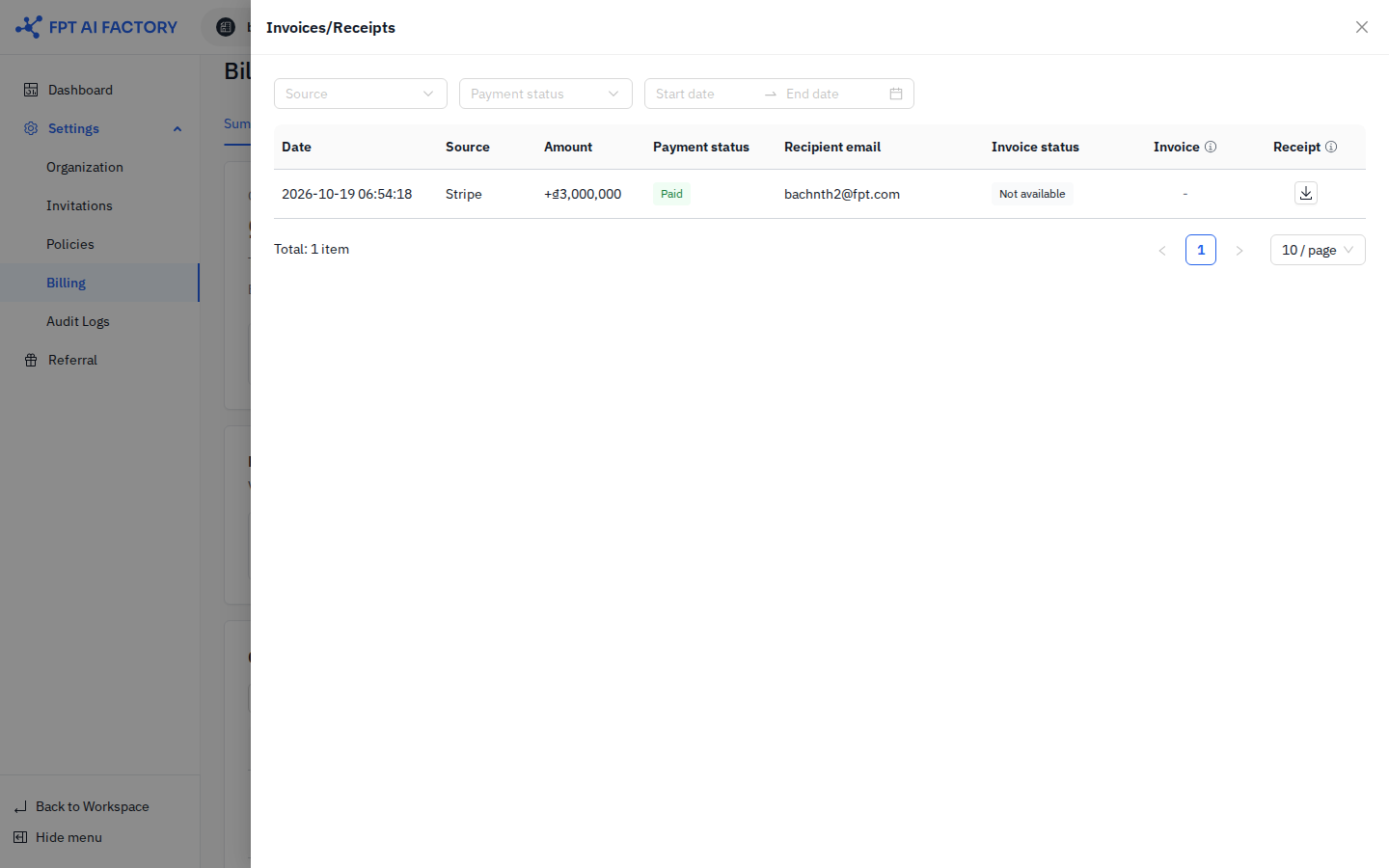Image resolution: width=1389 pixels, height=868 pixels.
Task: Click the Paid status tag
Action: [671, 194]
